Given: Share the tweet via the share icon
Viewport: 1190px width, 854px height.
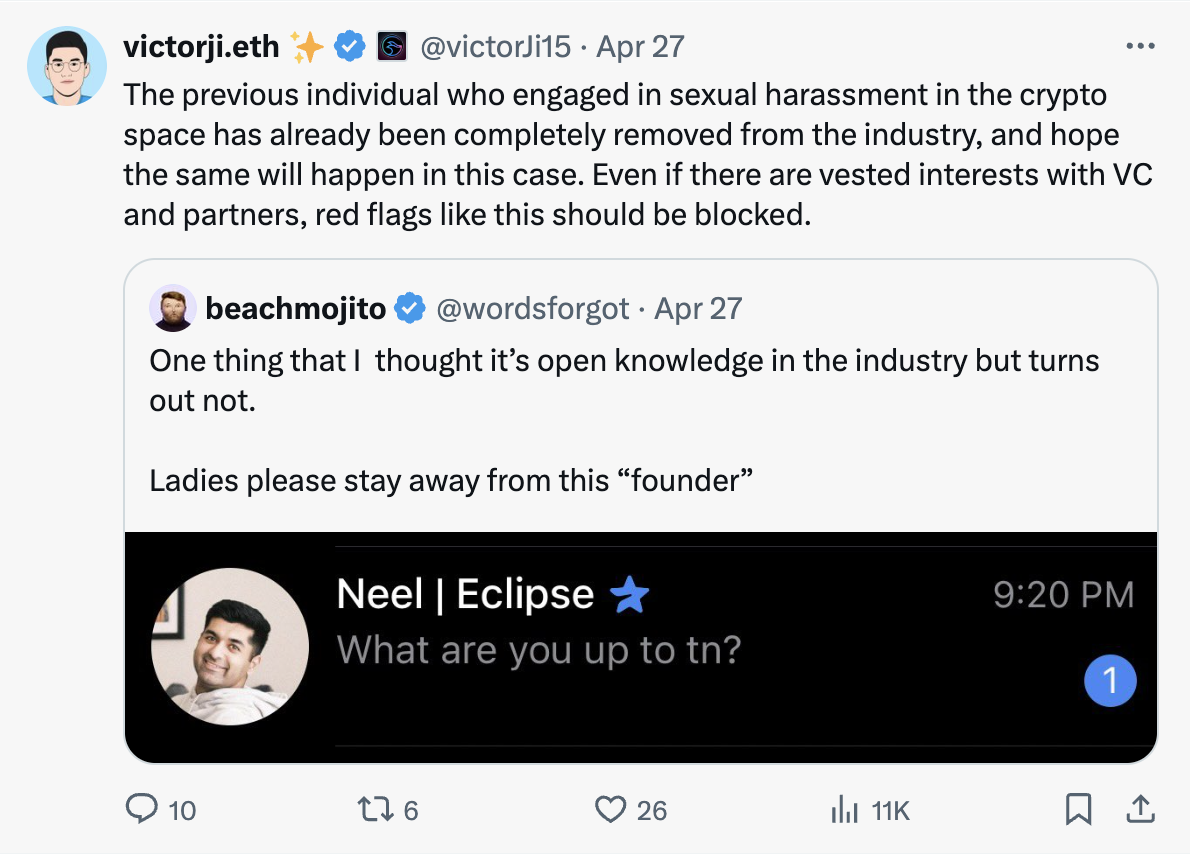Looking at the screenshot, I should point(1139,811).
